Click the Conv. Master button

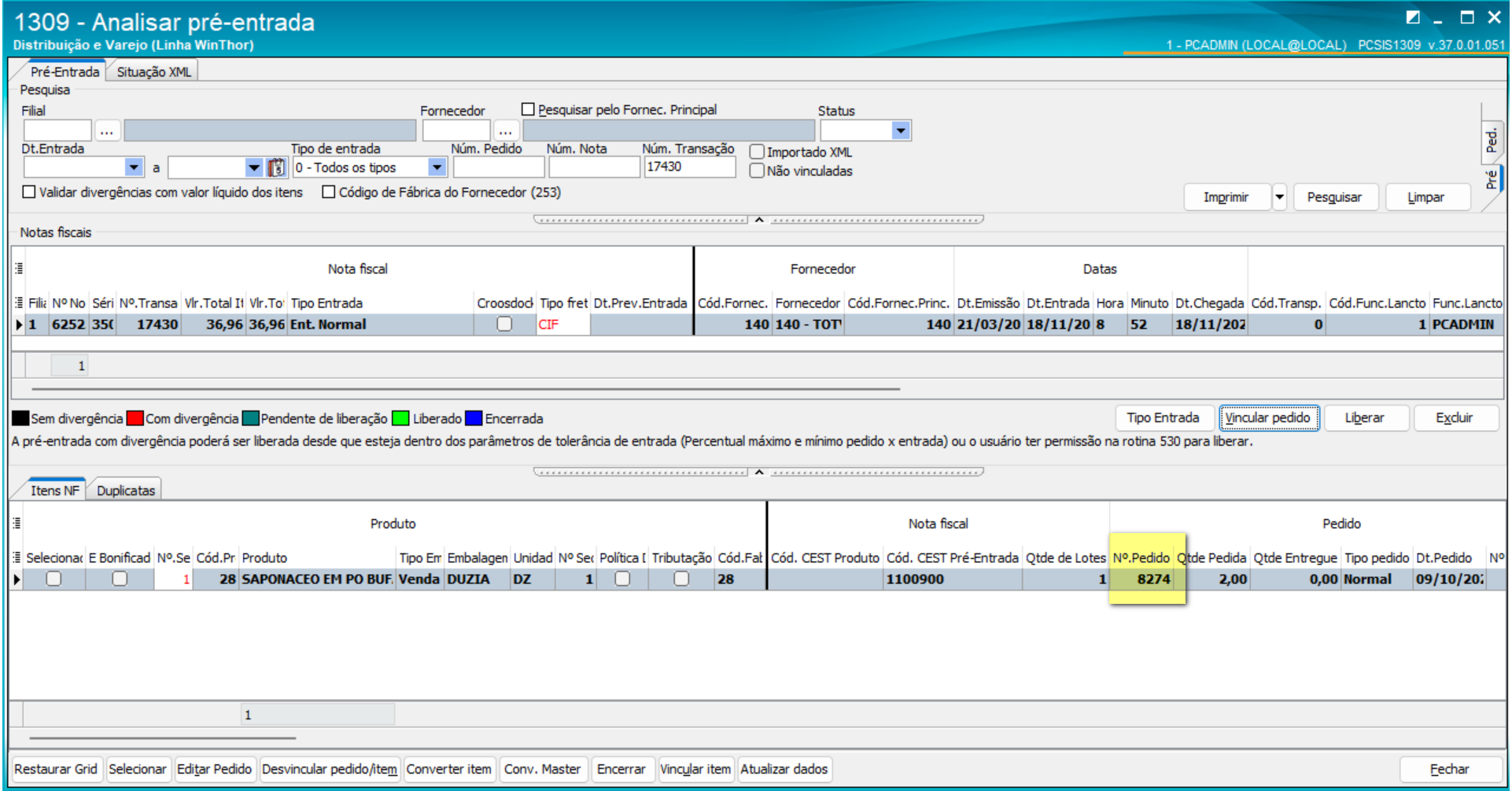click(x=543, y=769)
